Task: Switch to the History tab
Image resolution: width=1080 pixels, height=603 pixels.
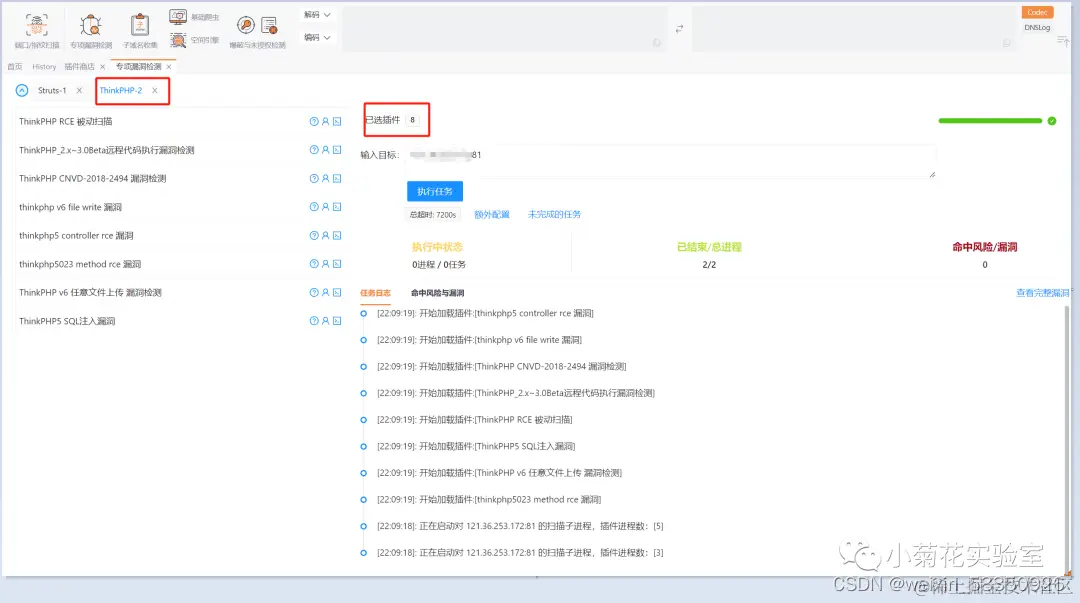Action: click(44, 67)
